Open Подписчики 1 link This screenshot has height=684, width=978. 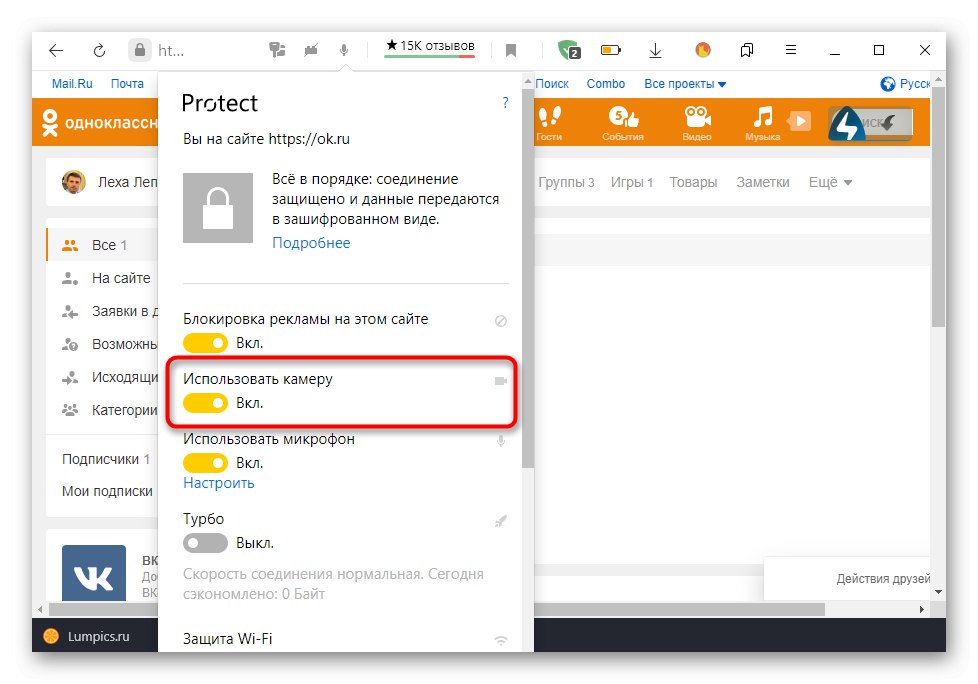(106, 460)
